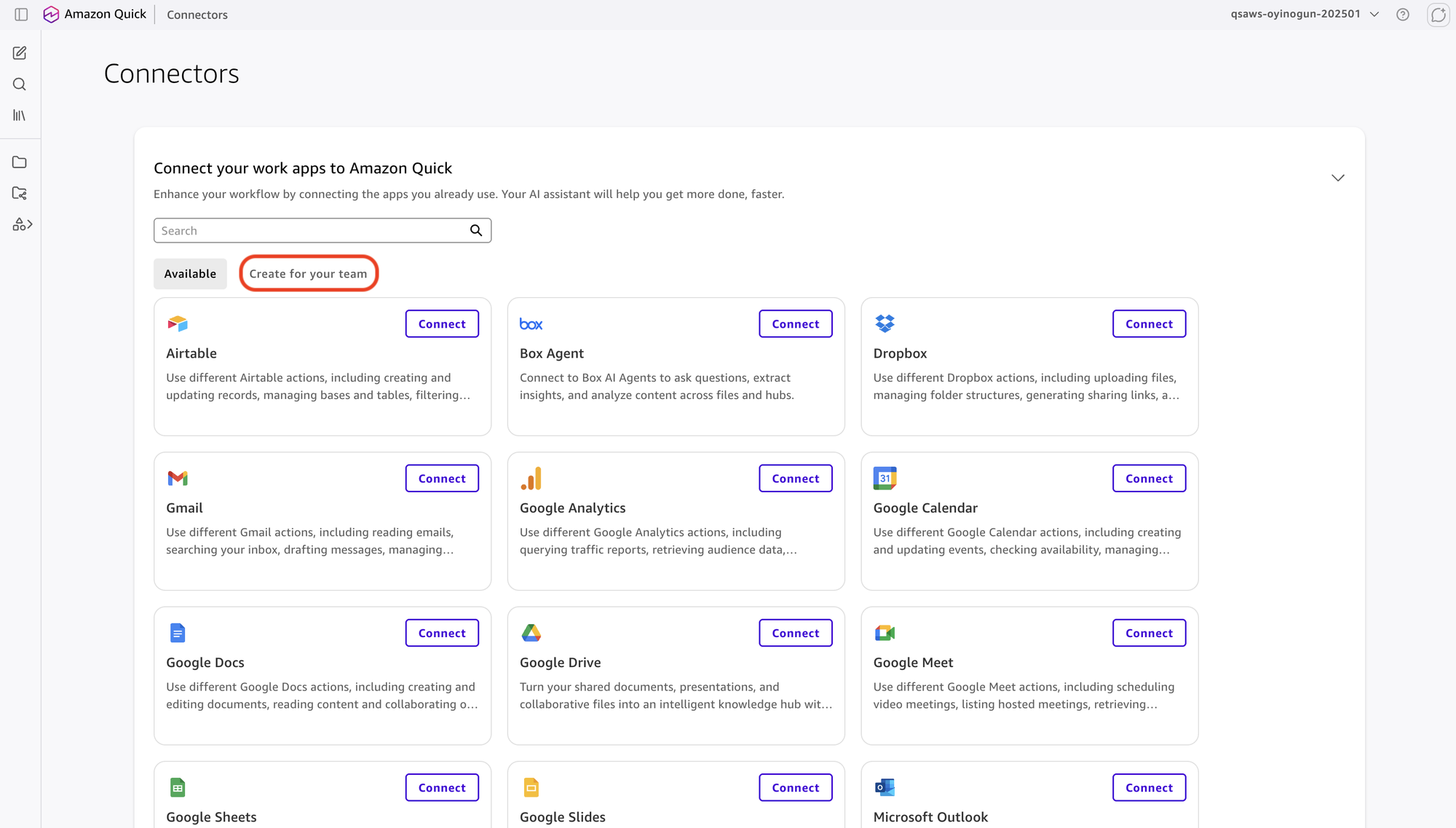Screen dimensions: 1456x828
Task: Expand the shapes icon in left sidebar
Action: coord(23,224)
